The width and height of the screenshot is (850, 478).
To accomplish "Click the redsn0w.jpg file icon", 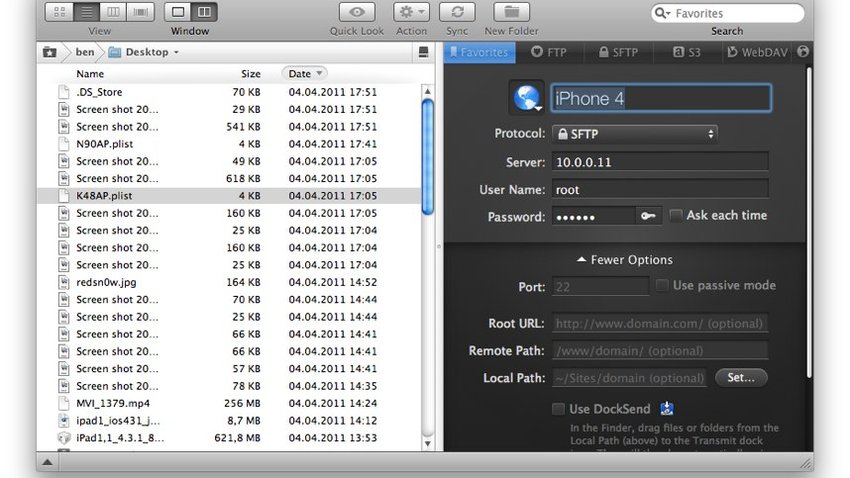I will (64, 282).
